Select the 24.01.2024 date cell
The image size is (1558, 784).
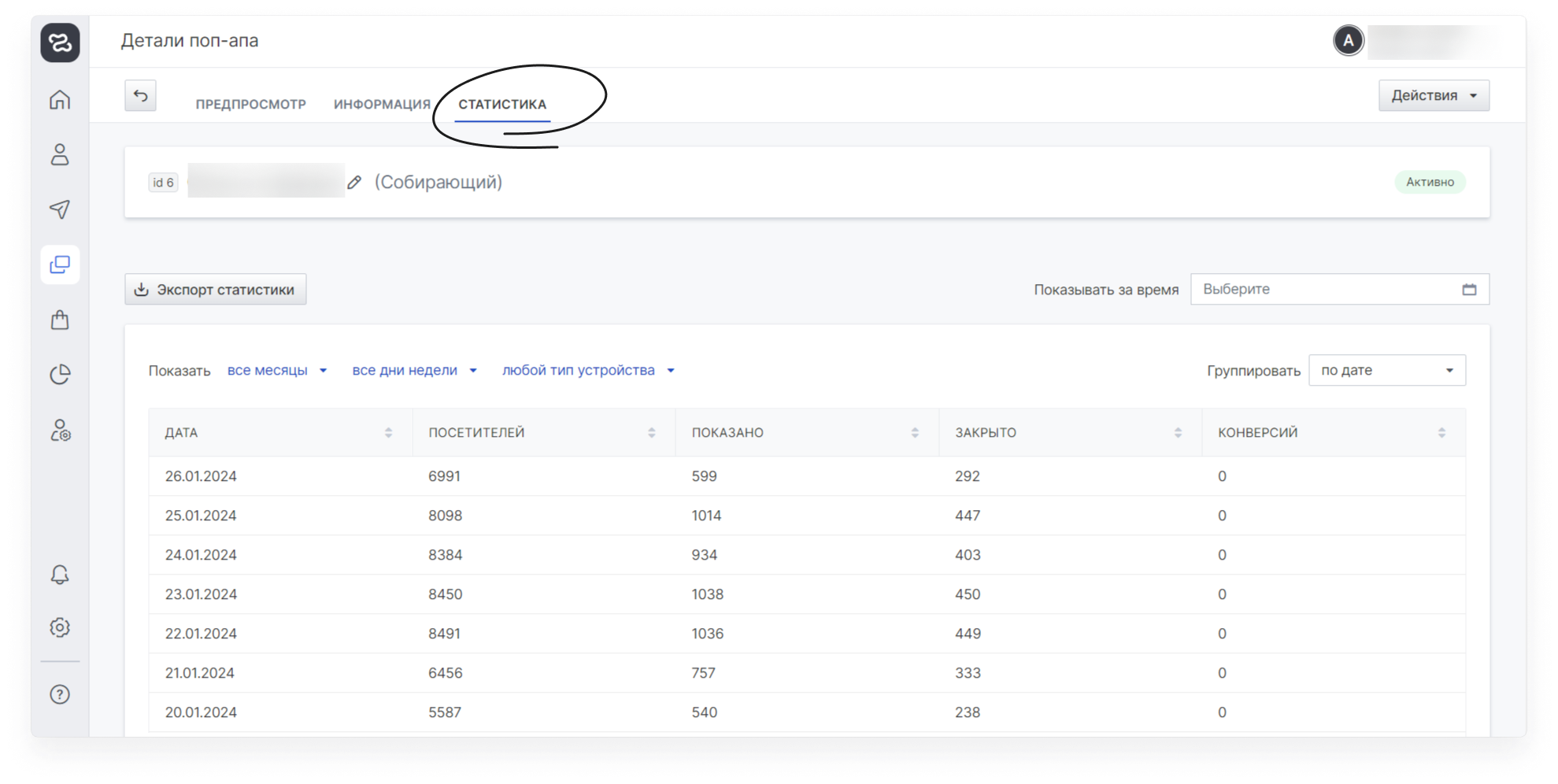201,555
